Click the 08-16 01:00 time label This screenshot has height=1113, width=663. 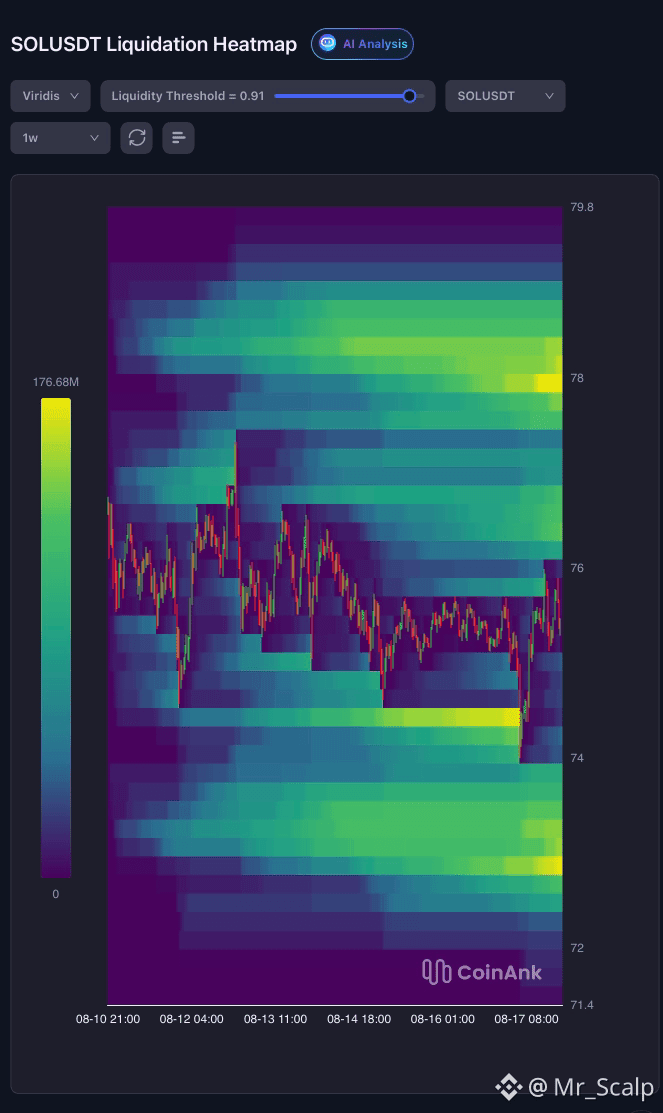click(x=443, y=1019)
